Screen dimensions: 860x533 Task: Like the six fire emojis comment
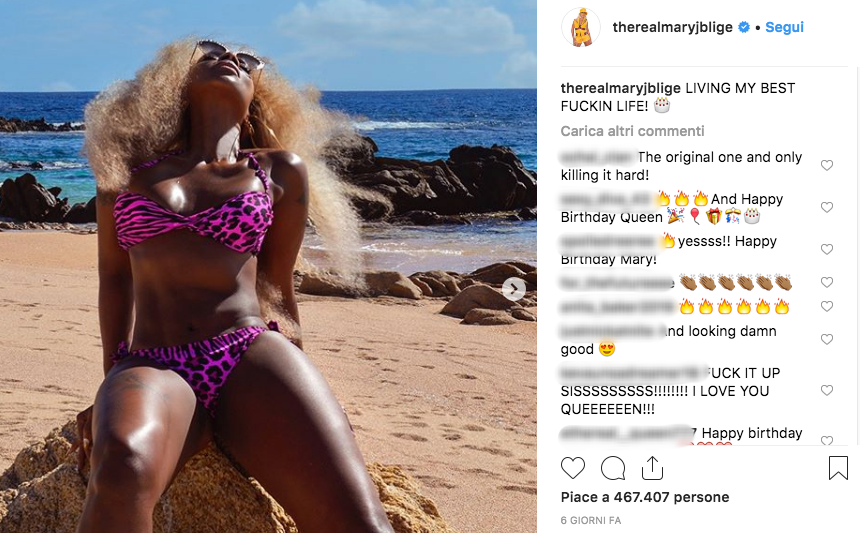[827, 306]
